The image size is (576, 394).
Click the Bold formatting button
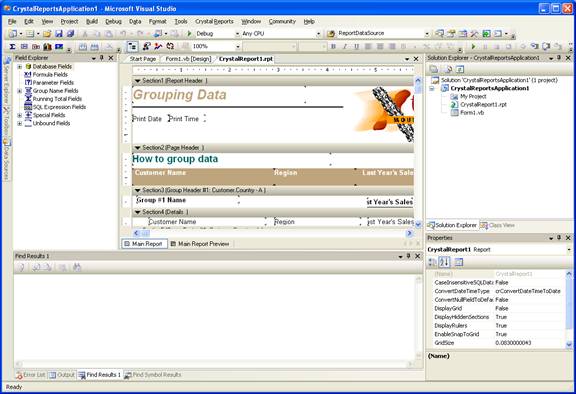coord(333,46)
